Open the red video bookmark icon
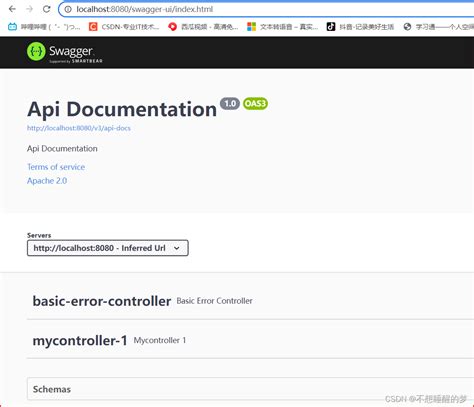The height and width of the screenshot is (407, 474). click(x=172, y=27)
